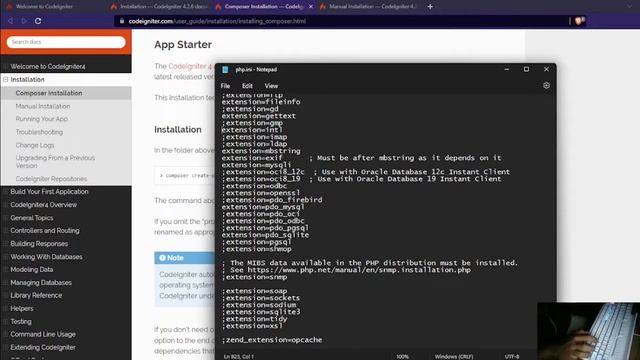Open Helpers sidebar link

pos(22,308)
